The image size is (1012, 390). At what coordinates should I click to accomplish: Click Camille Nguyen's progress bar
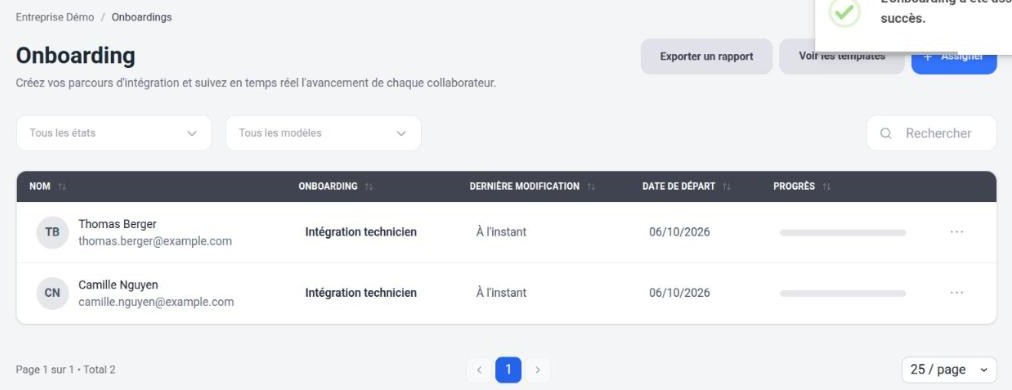pyautogui.click(x=842, y=293)
